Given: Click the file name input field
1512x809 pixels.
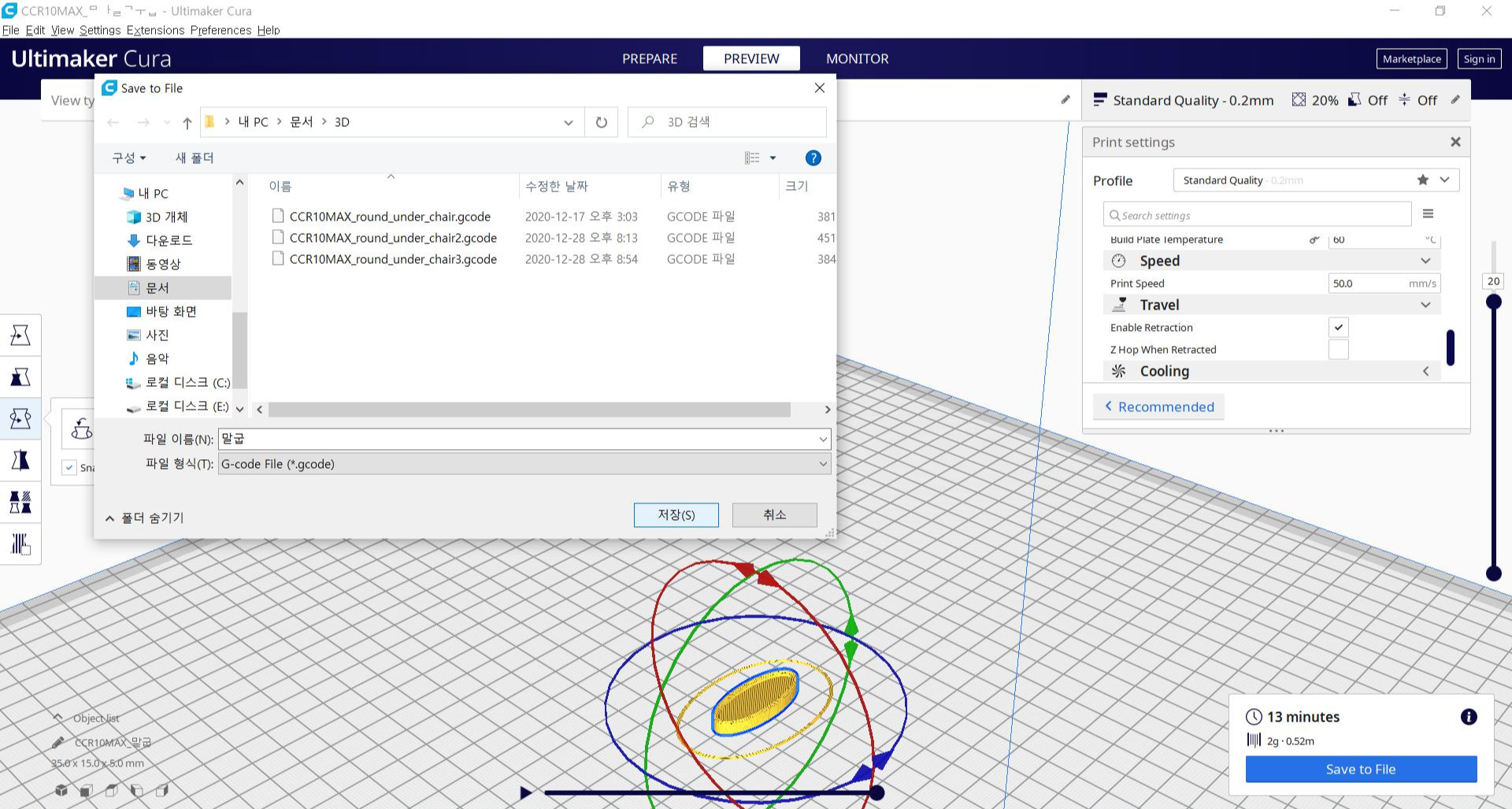Looking at the screenshot, I should coord(517,439).
